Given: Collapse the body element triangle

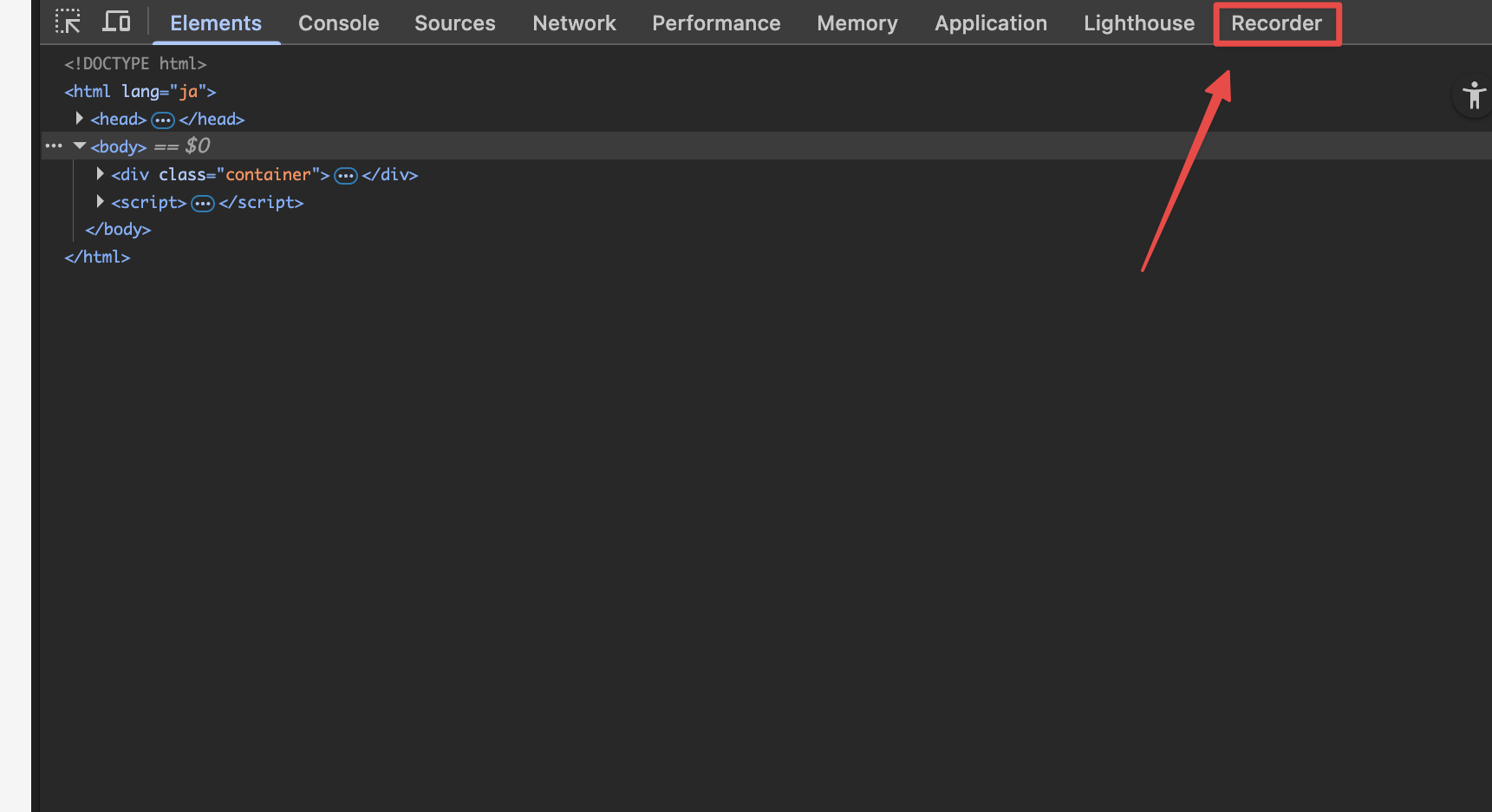Looking at the screenshot, I should click(x=80, y=146).
